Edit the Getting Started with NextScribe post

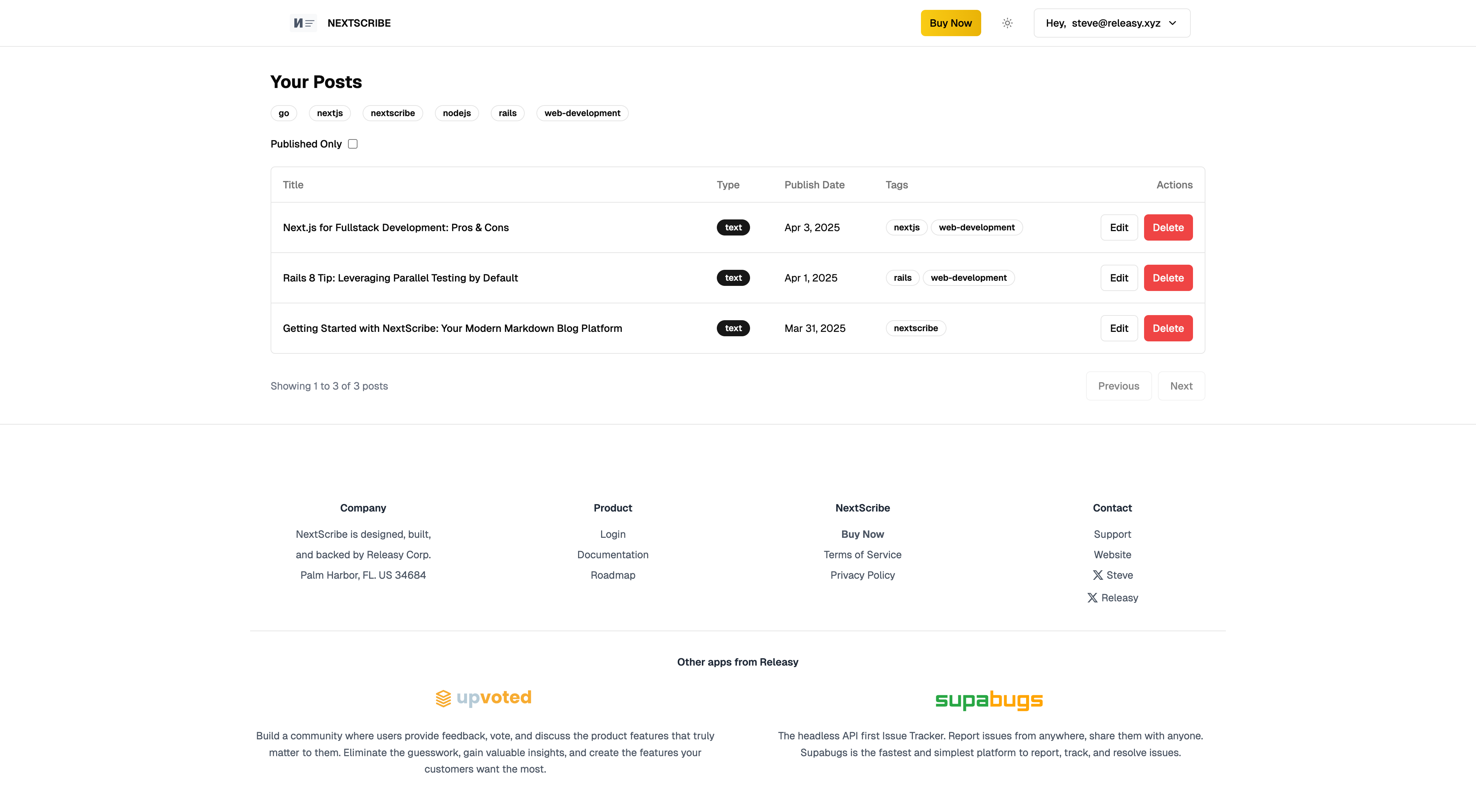[1119, 328]
